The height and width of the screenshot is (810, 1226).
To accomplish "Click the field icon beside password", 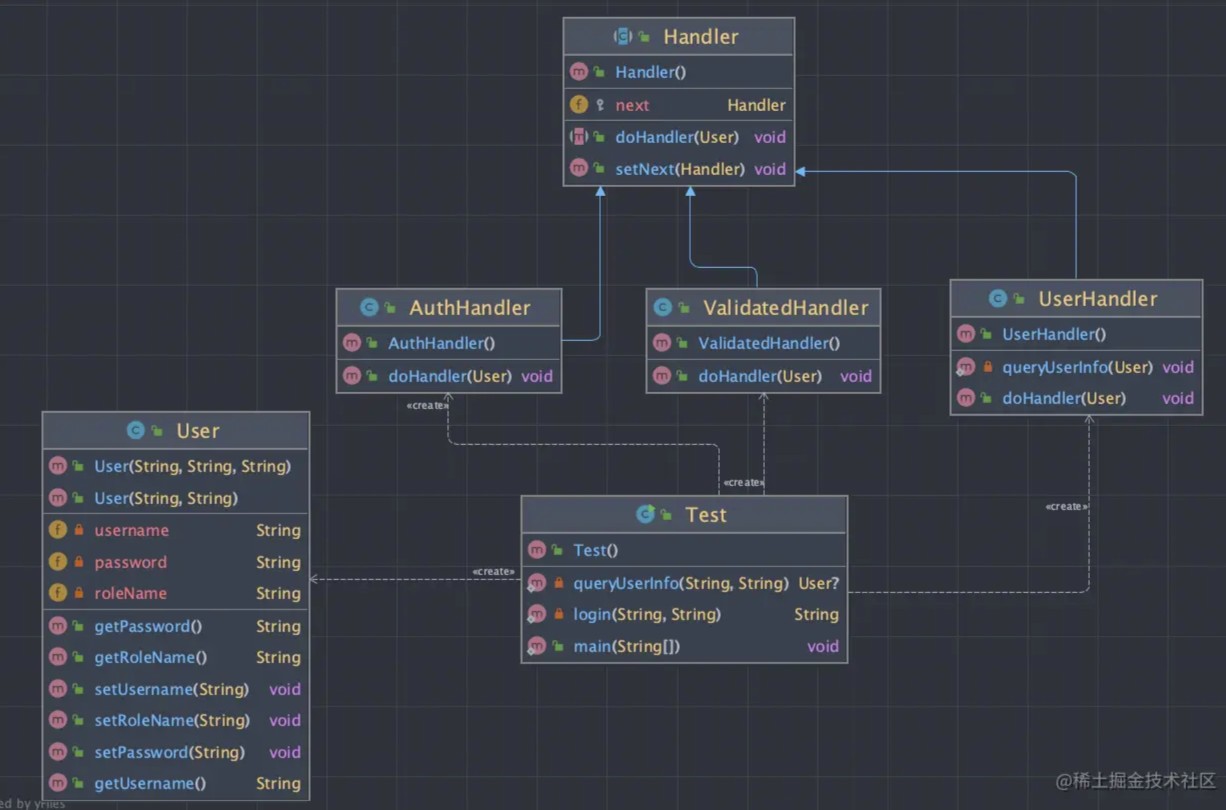I will pyautogui.click(x=58, y=562).
